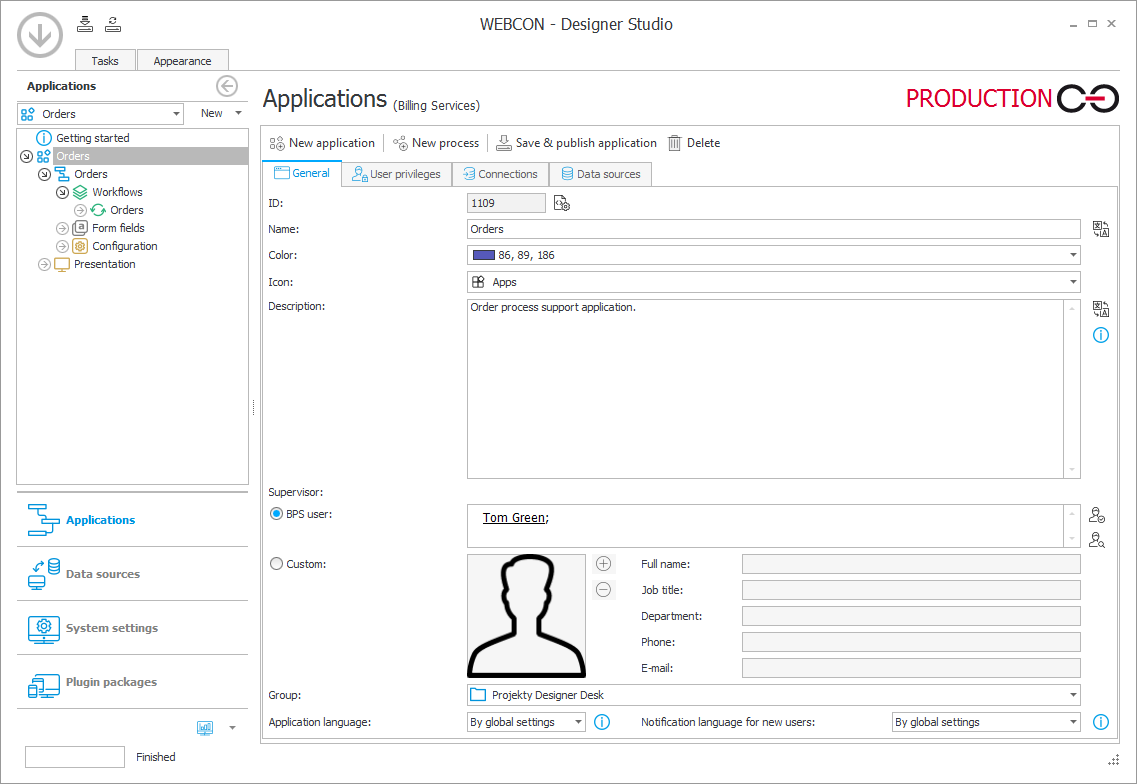Open the Applications sidebar section
Viewport: 1137px width, 784px height.
point(132,520)
